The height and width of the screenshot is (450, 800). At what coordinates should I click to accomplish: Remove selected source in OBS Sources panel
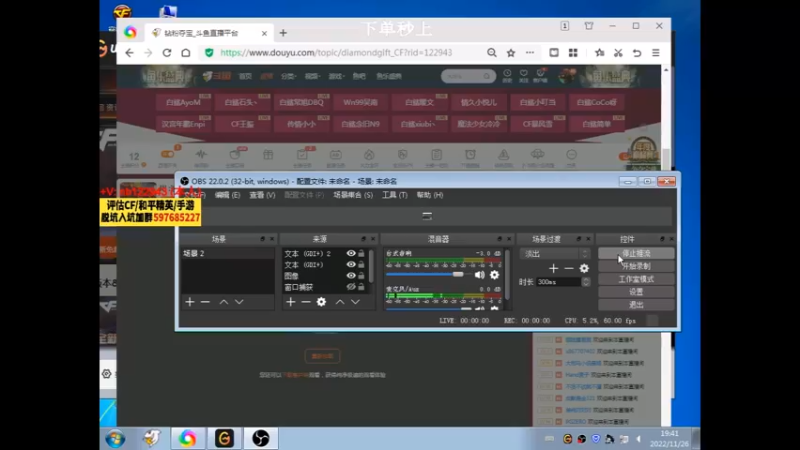(x=306, y=302)
